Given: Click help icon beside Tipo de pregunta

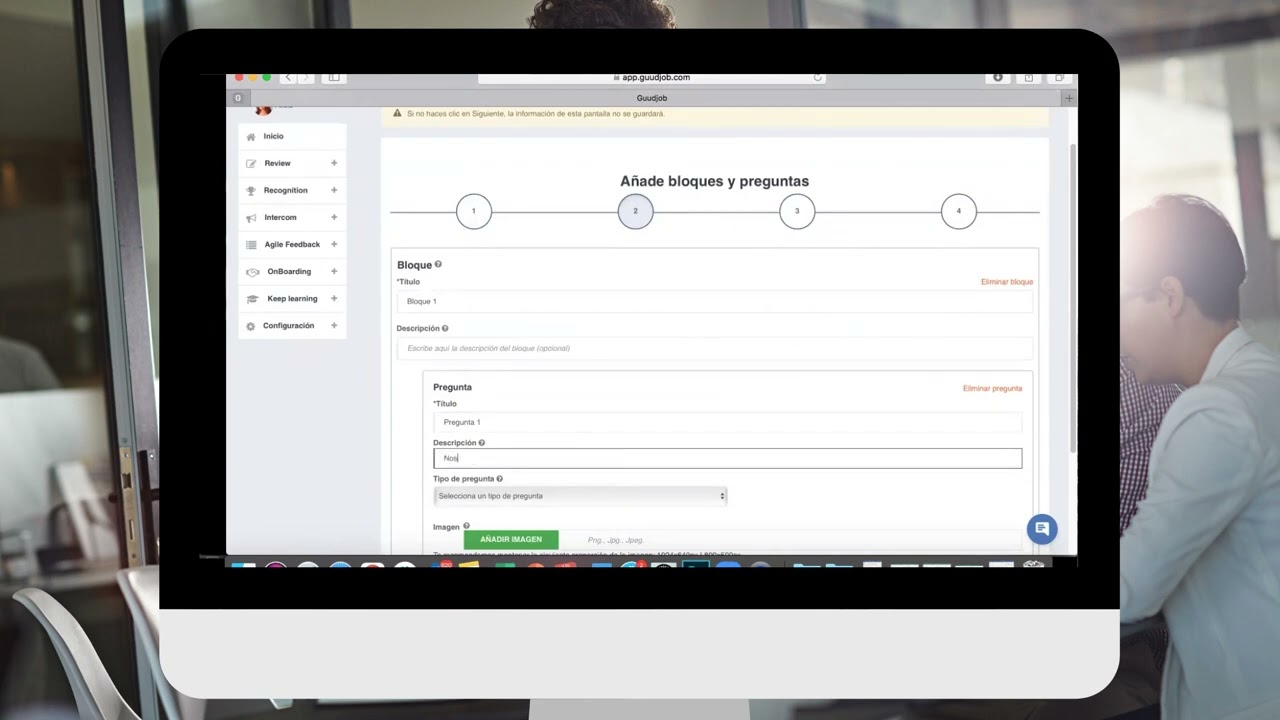Looking at the screenshot, I should [499, 478].
